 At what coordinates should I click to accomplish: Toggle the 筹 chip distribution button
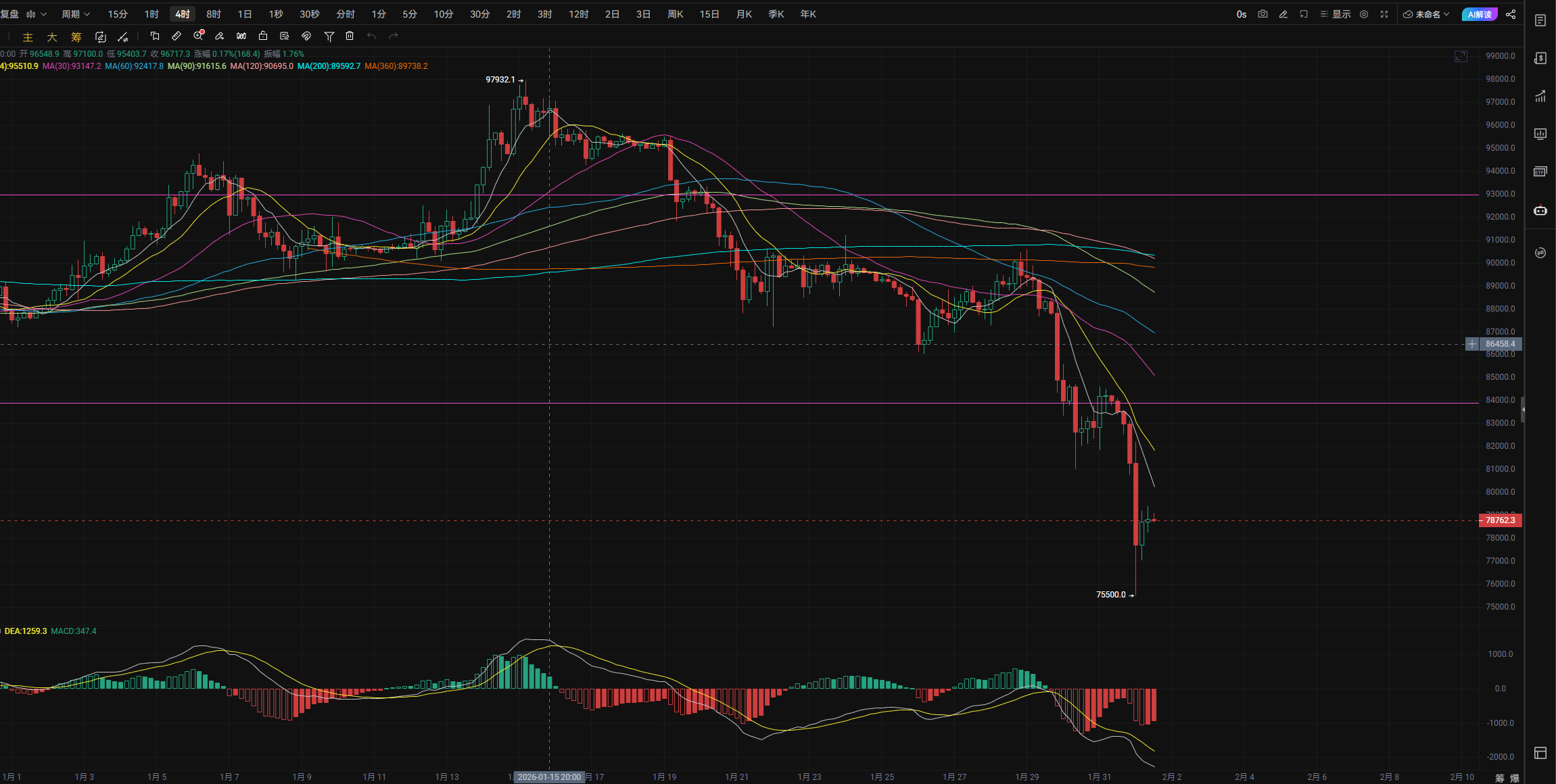click(x=76, y=37)
